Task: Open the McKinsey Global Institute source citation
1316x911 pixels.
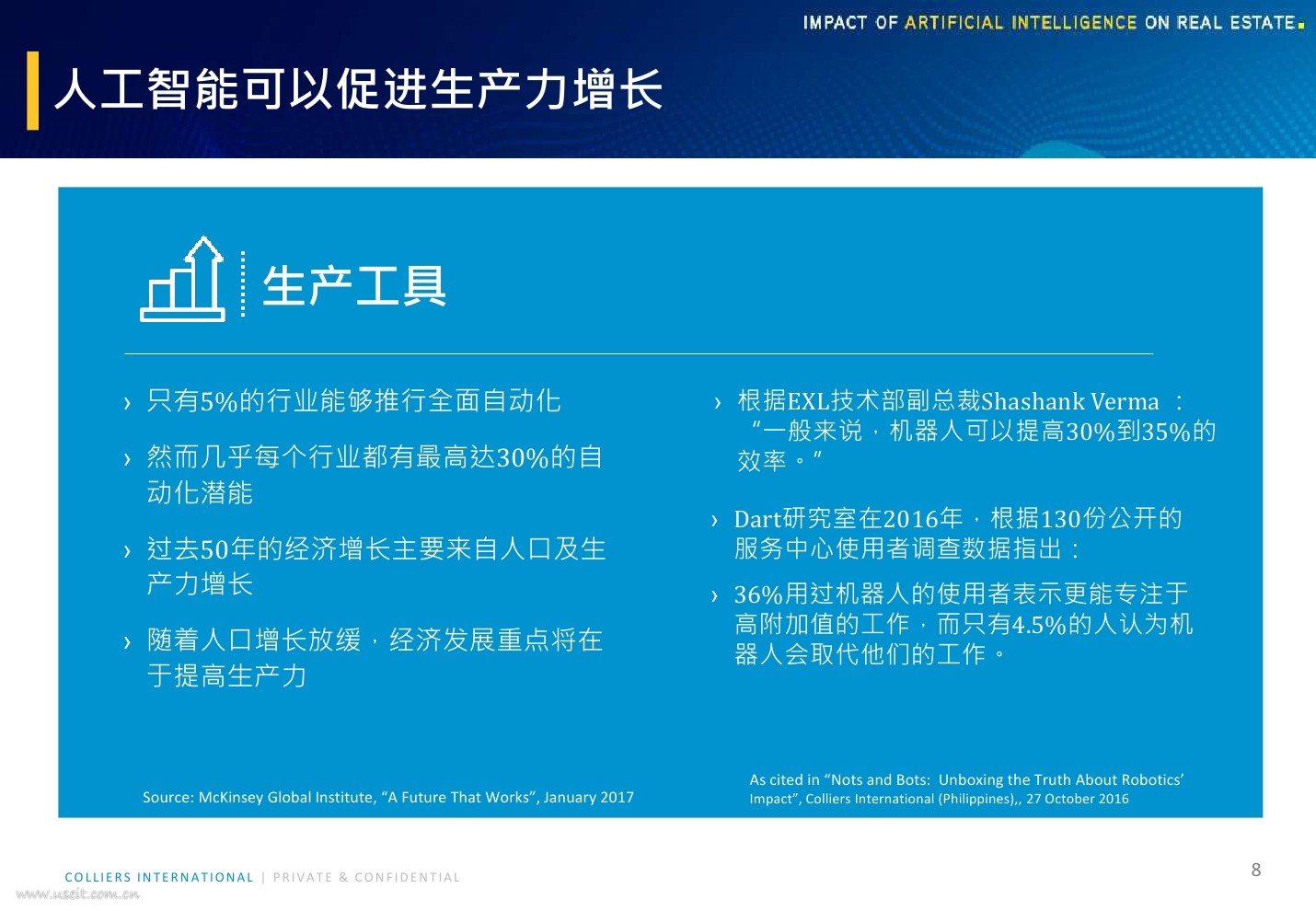Action: pos(387,797)
